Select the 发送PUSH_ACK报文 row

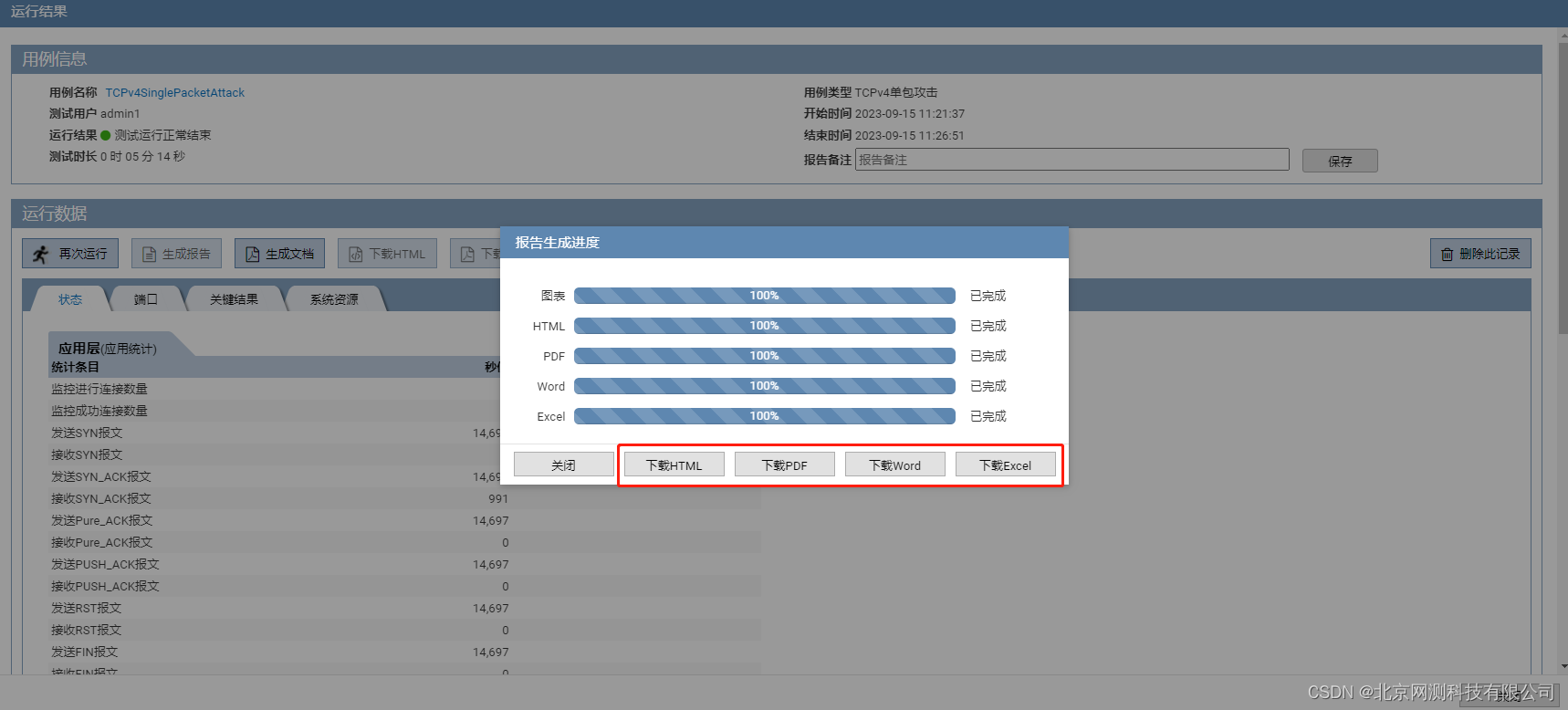pos(404,564)
